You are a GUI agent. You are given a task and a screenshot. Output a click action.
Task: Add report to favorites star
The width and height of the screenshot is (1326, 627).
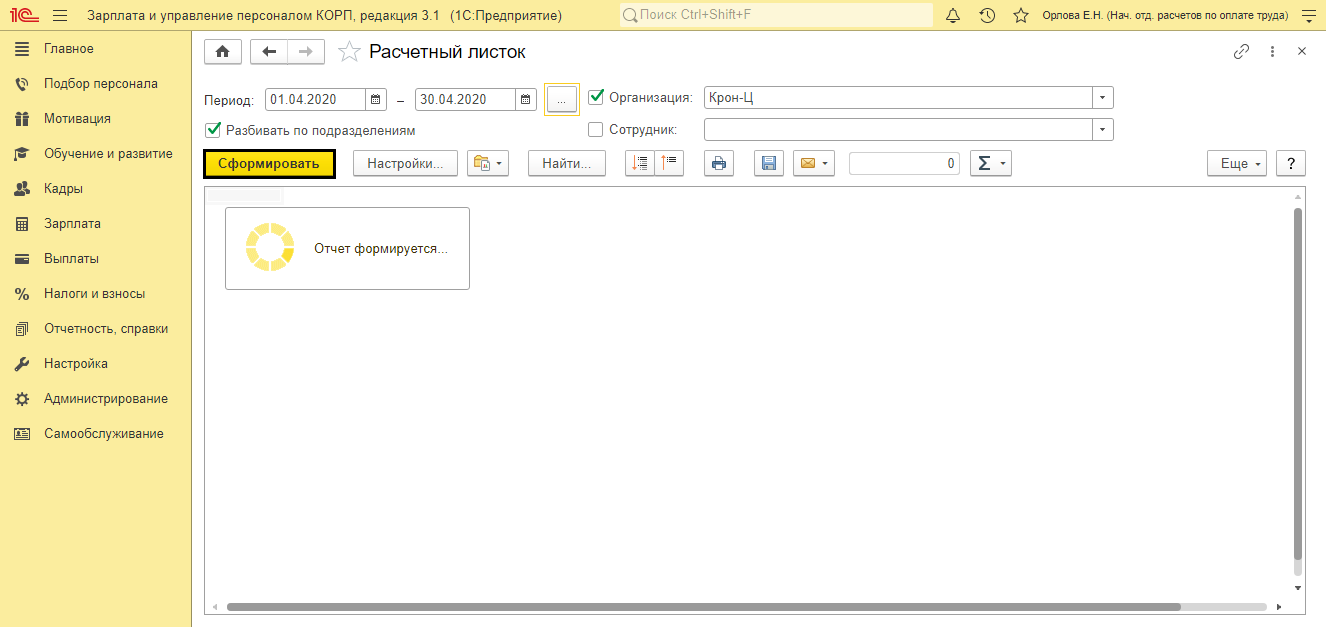pos(349,52)
